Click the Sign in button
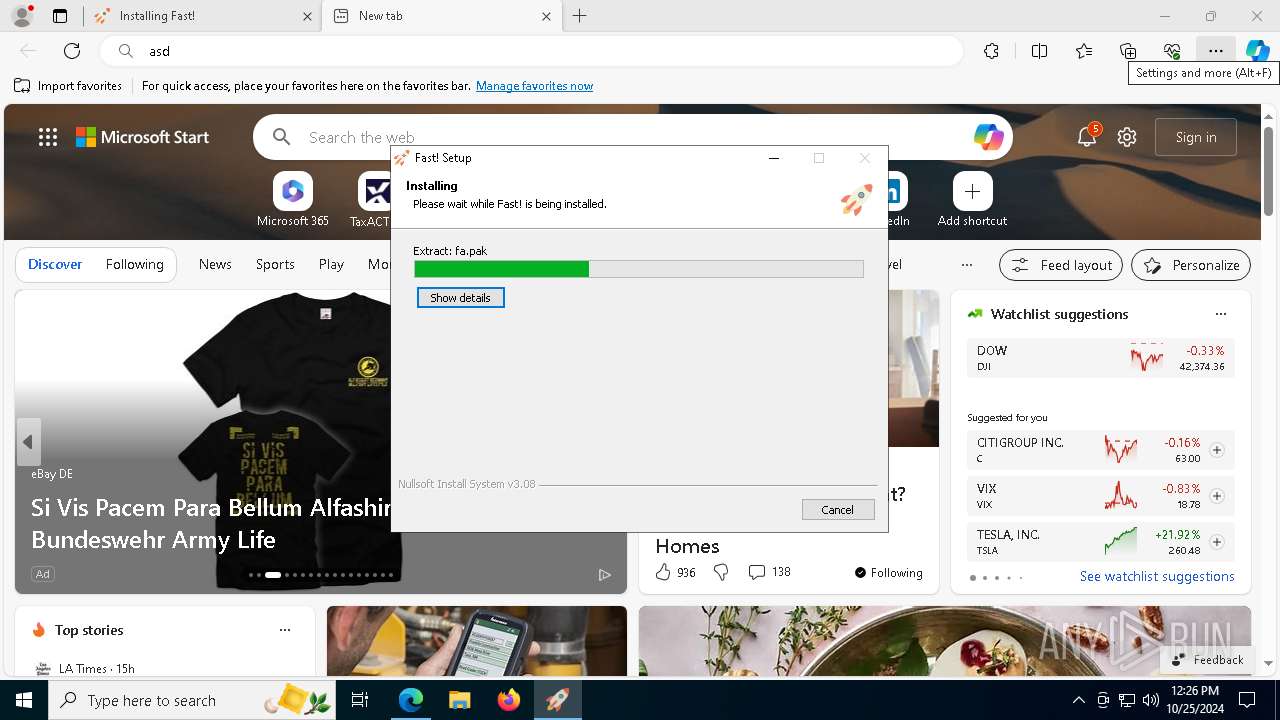The width and height of the screenshot is (1280, 720). pyautogui.click(x=1196, y=137)
